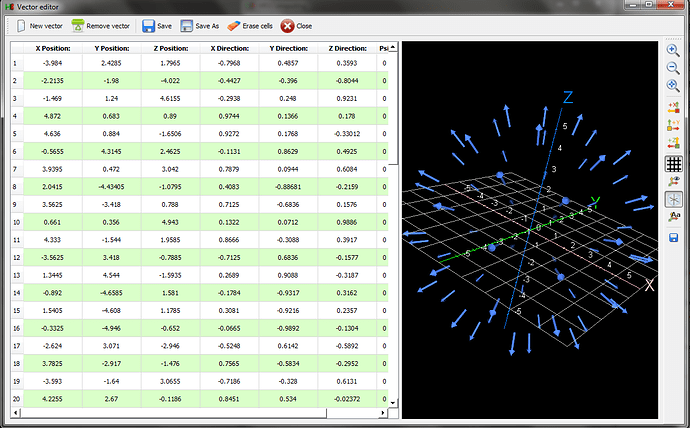The height and width of the screenshot is (428, 690).
Task: Click the red Close toolbar button
Action: tap(296, 26)
